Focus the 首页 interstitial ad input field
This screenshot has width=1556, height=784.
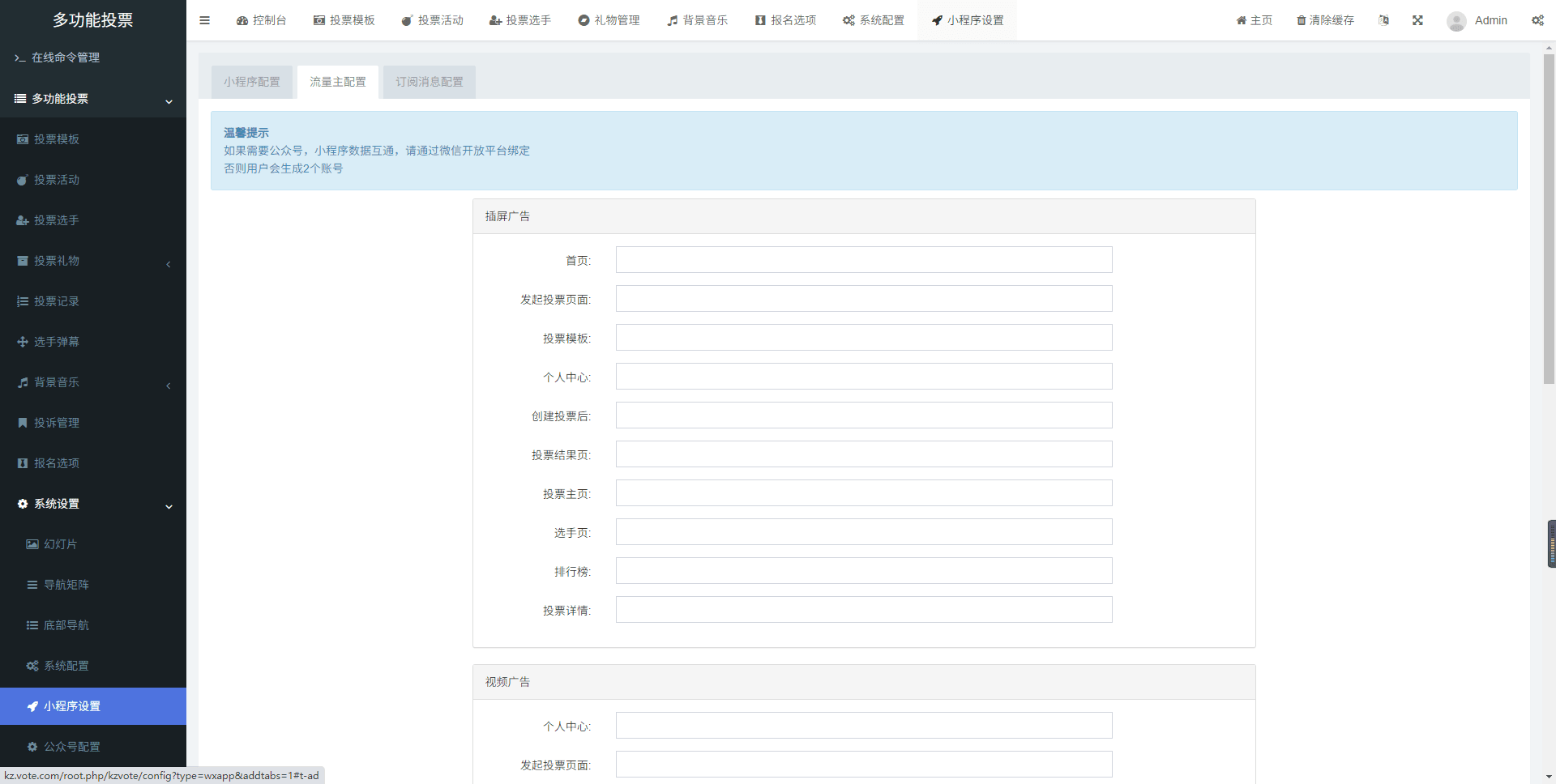click(x=863, y=260)
